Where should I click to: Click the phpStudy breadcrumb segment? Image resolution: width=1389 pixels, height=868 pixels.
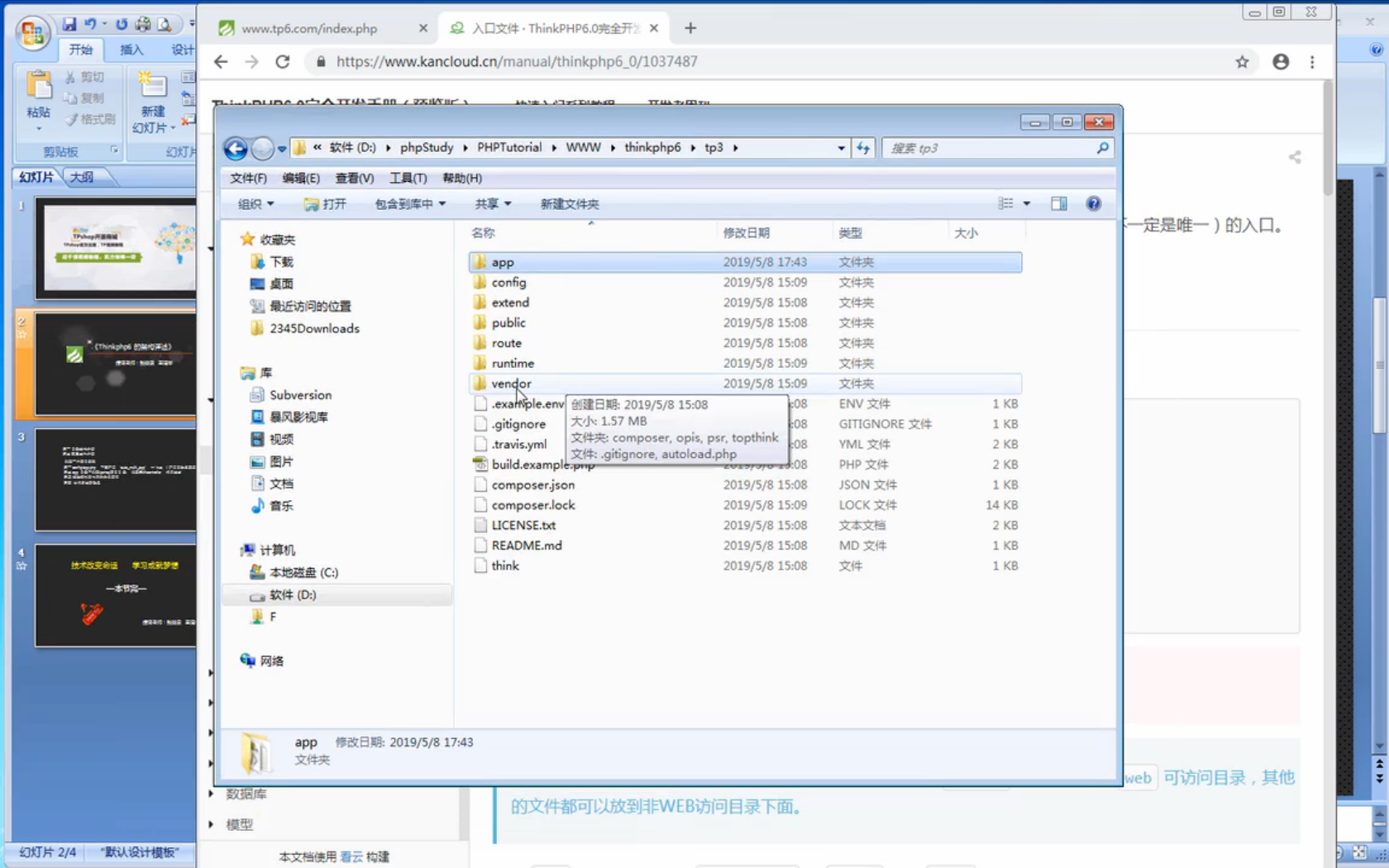point(427,147)
